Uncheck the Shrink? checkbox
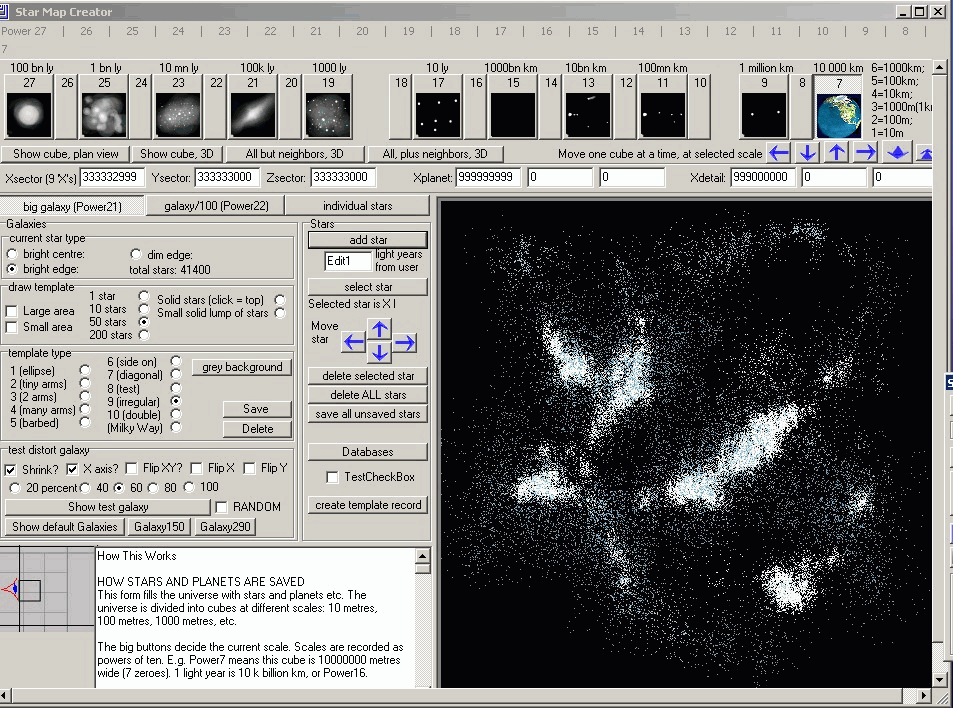The height and width of the screenshot is (708, 953). tap(11, 469)
